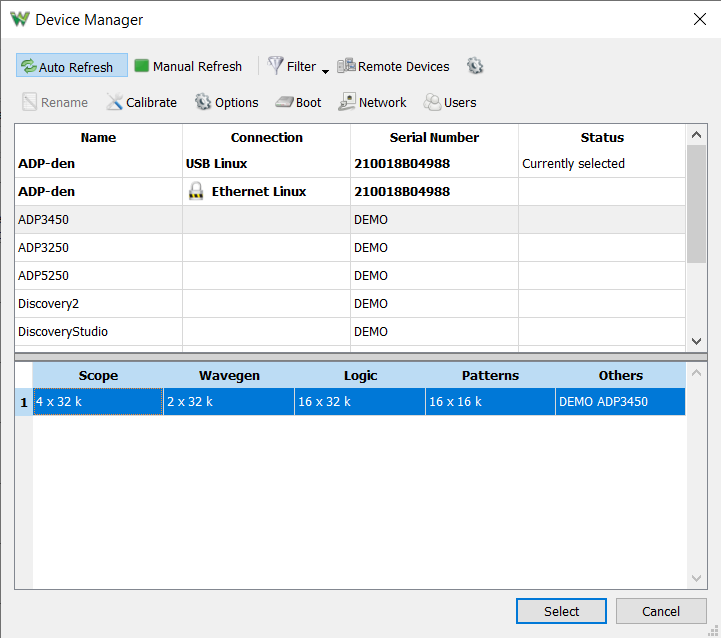Sort by the Connection column header
The image size is (721, 638).
[x=267, y=137]
